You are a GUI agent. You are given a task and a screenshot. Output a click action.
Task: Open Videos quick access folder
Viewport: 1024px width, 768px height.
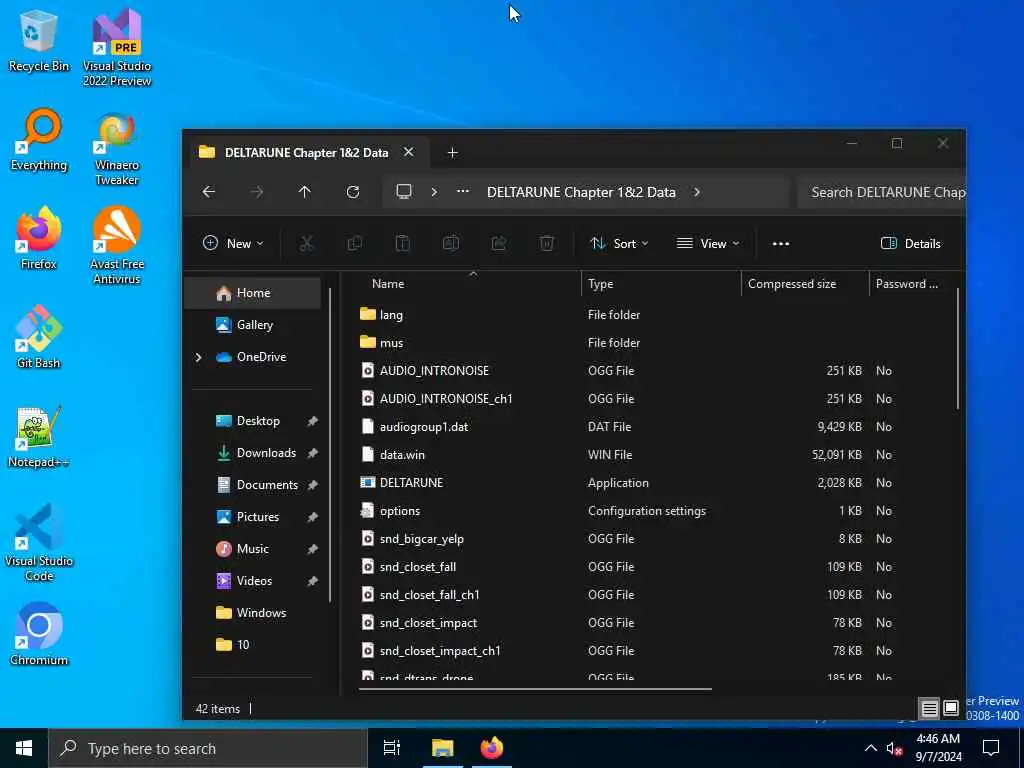click(x=253, y=581)
